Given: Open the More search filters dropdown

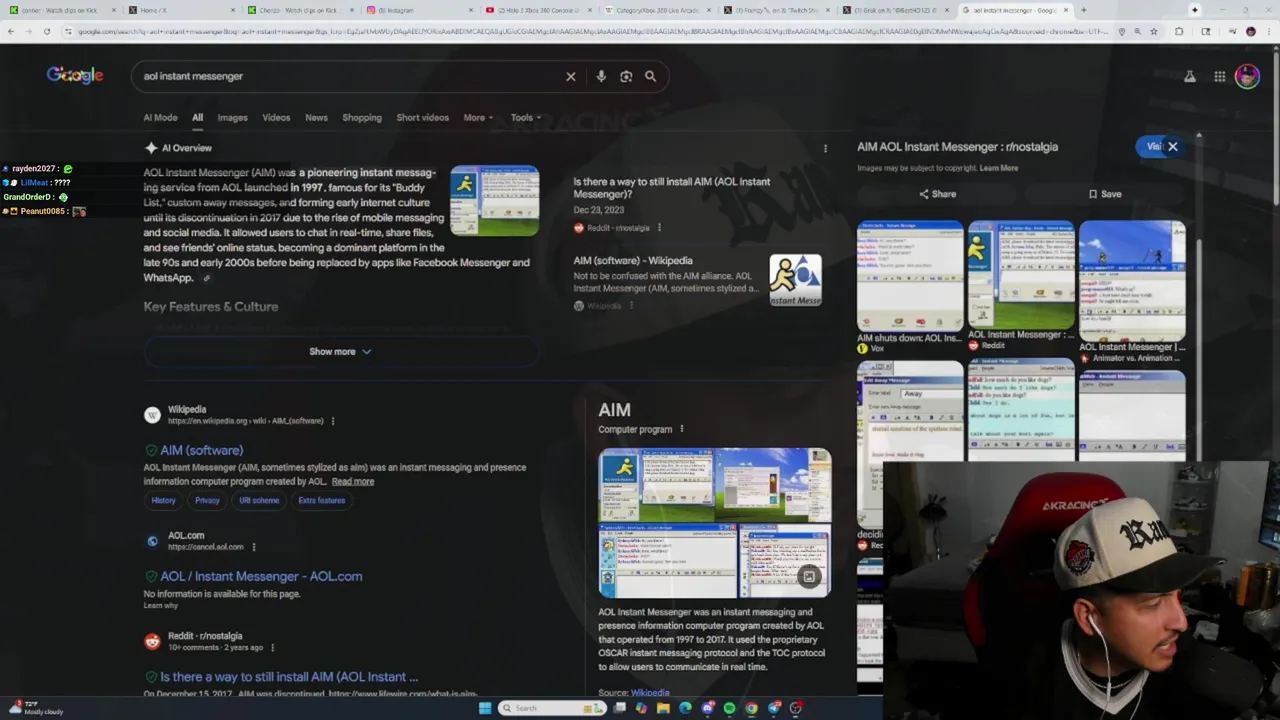Looking at the screenshot, I should click(x=478, y=118).
